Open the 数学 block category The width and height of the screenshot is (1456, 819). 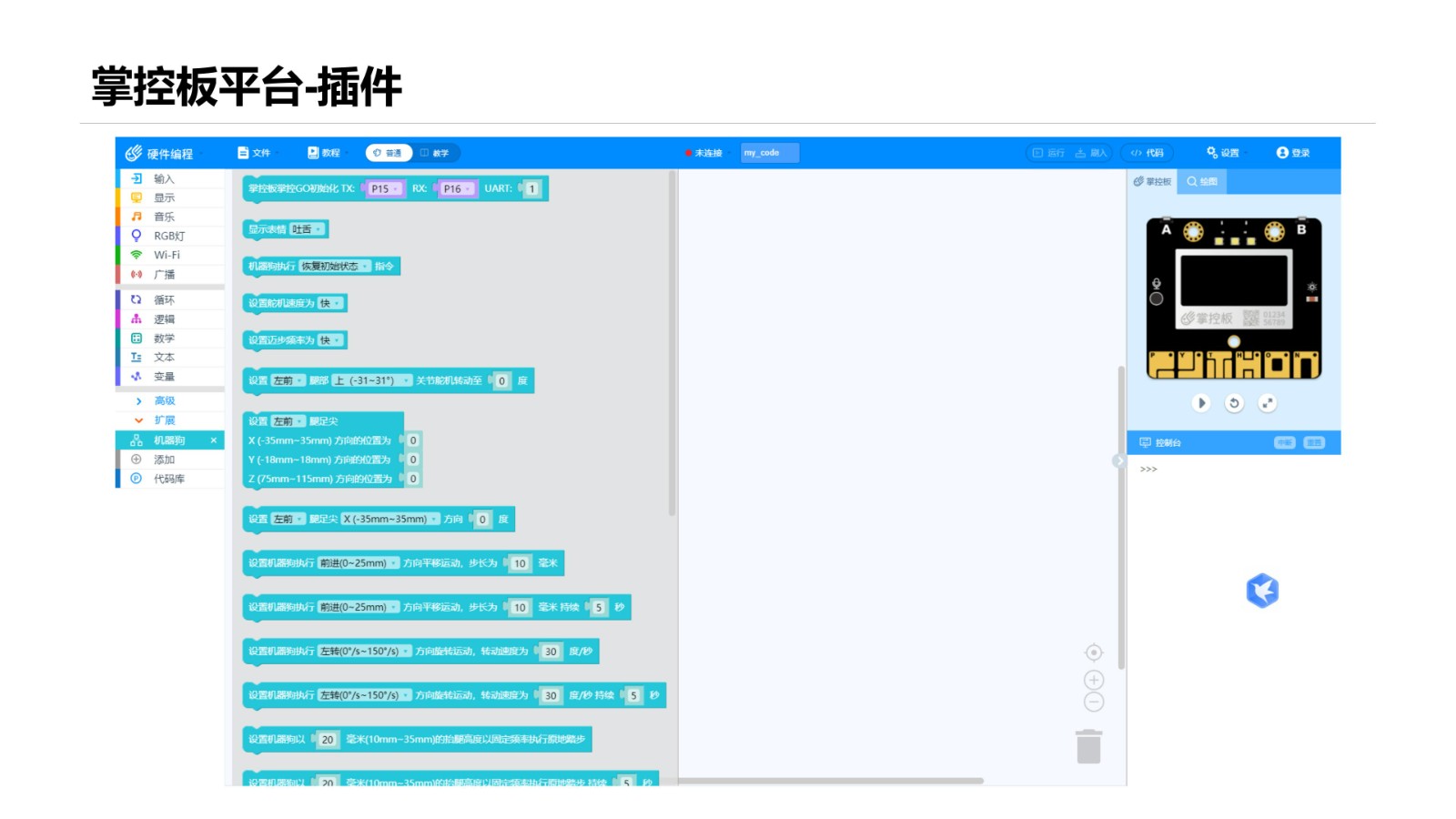point(170,339)
